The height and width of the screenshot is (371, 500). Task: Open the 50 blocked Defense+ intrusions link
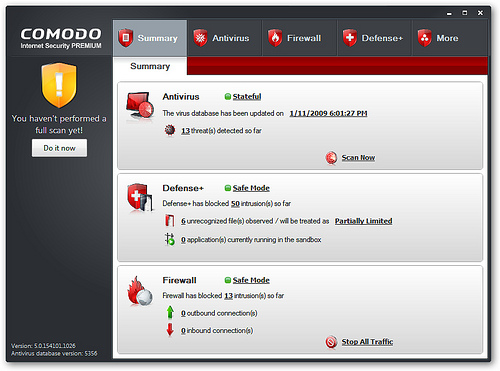tap(235, 204)
